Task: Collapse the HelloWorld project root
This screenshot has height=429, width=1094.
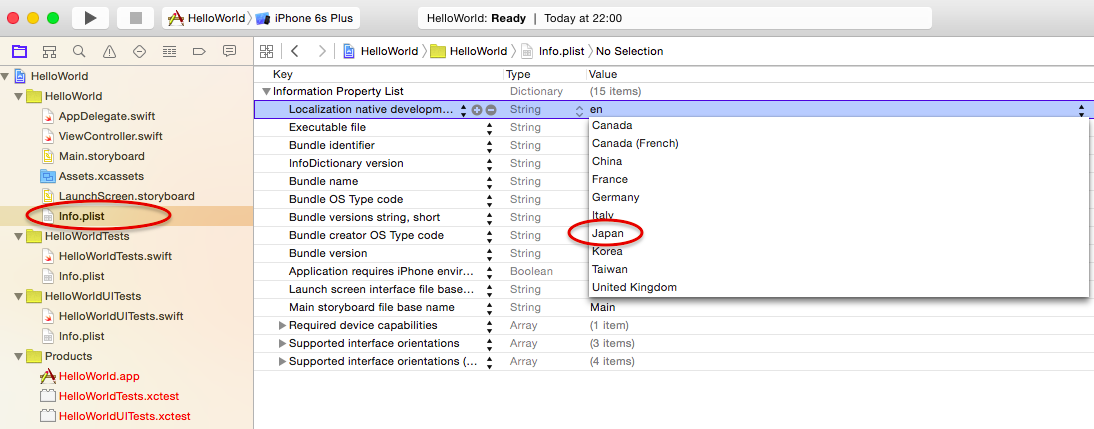Action: [6, 76]
